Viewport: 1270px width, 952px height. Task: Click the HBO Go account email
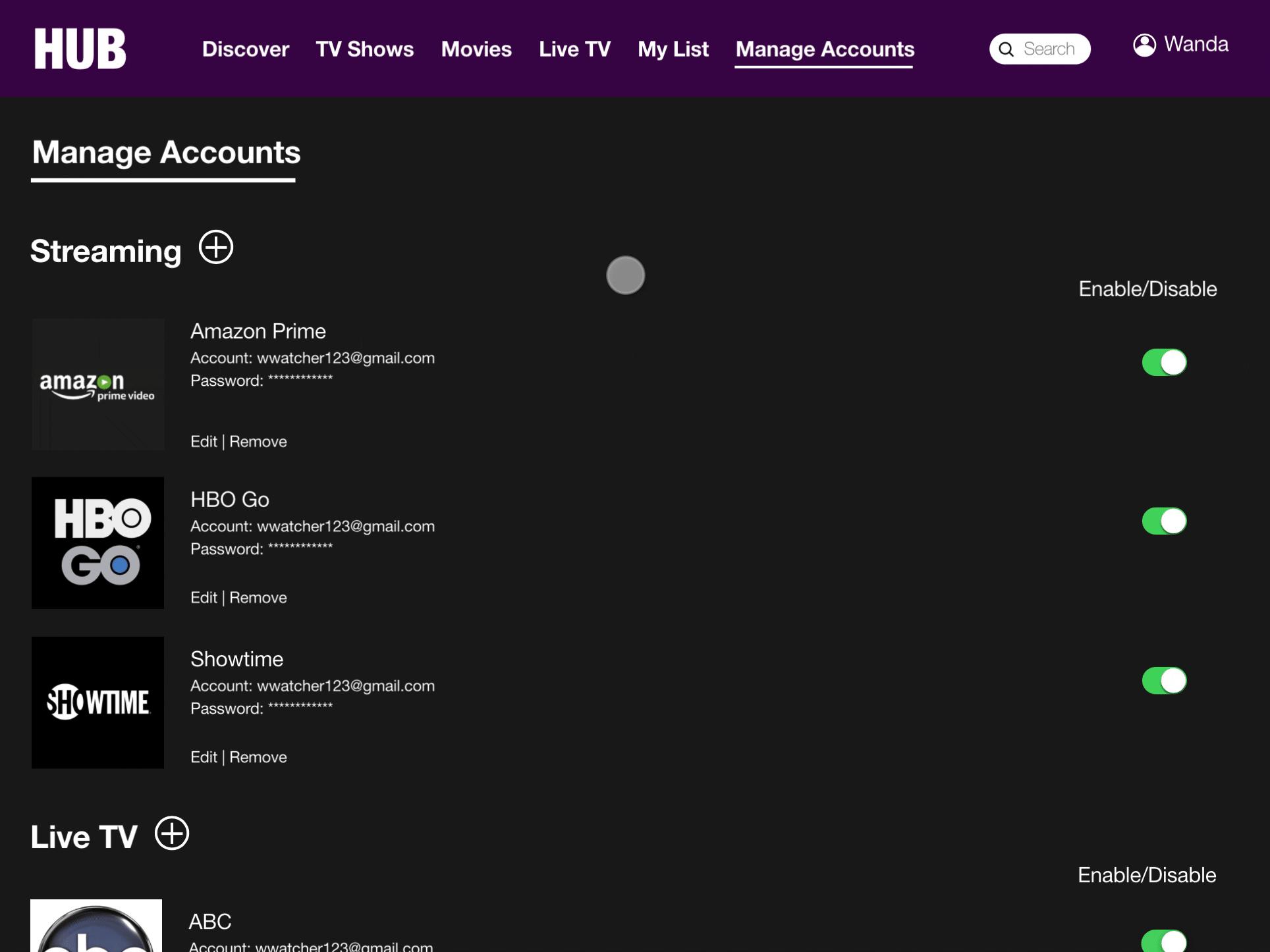click(346, 527)
